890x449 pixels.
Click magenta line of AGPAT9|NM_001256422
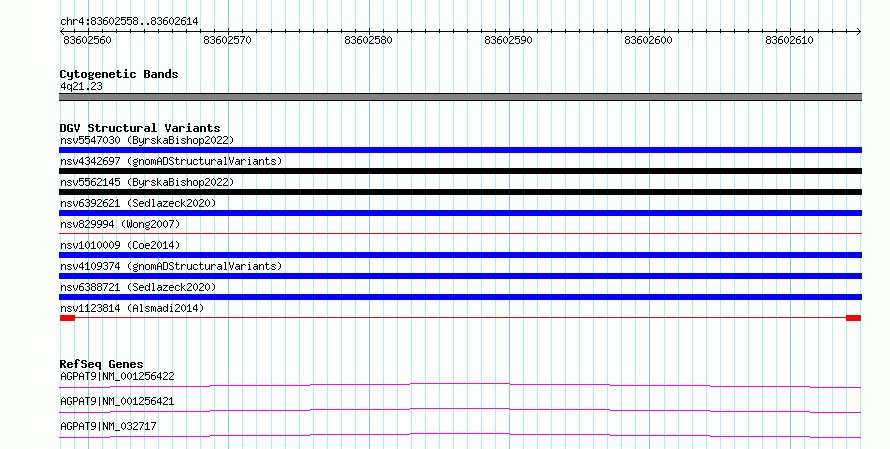[x=460, y=385]
